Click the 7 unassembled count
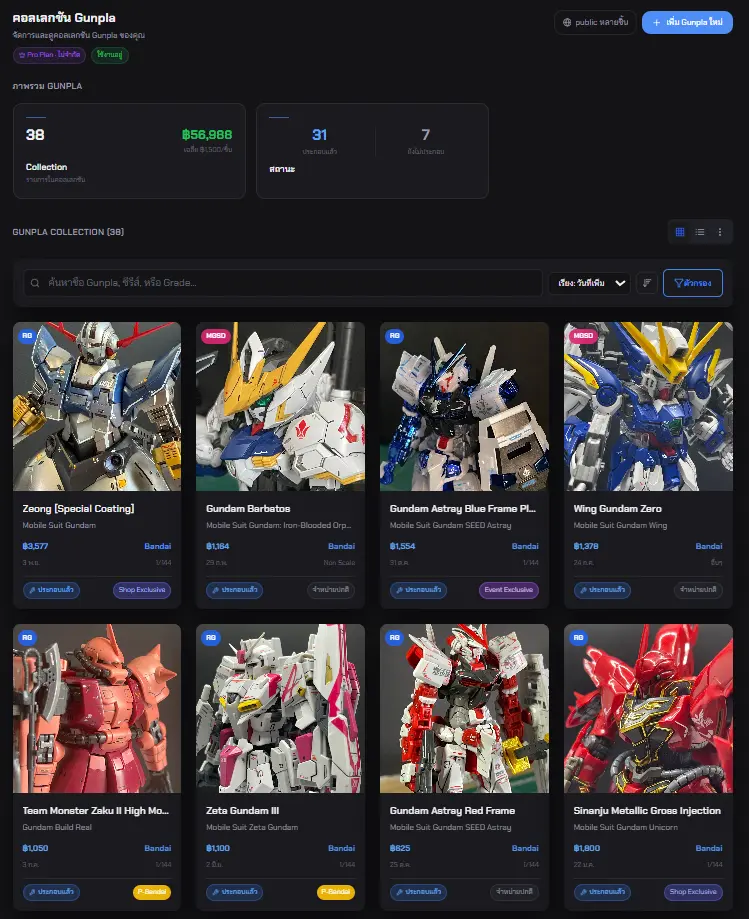 pyautogui.click(x=426, y=135)
